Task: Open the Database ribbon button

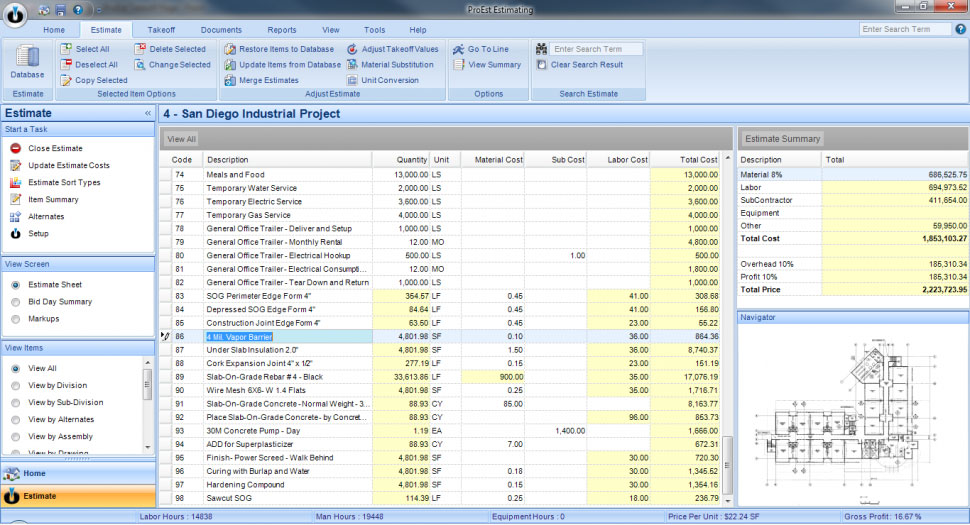Action: click(27, 62)
